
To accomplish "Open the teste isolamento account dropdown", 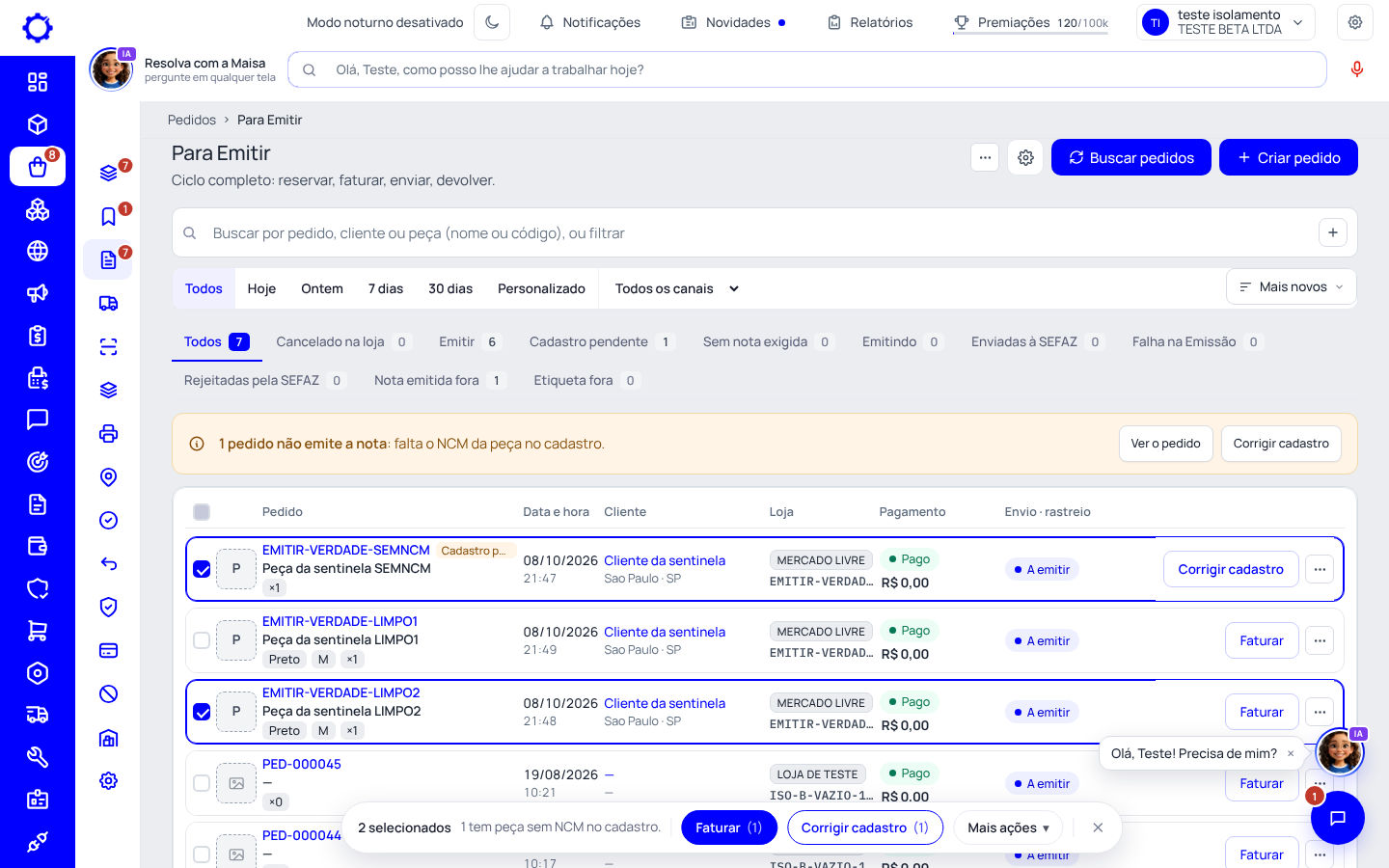I will click(1226, 22).
